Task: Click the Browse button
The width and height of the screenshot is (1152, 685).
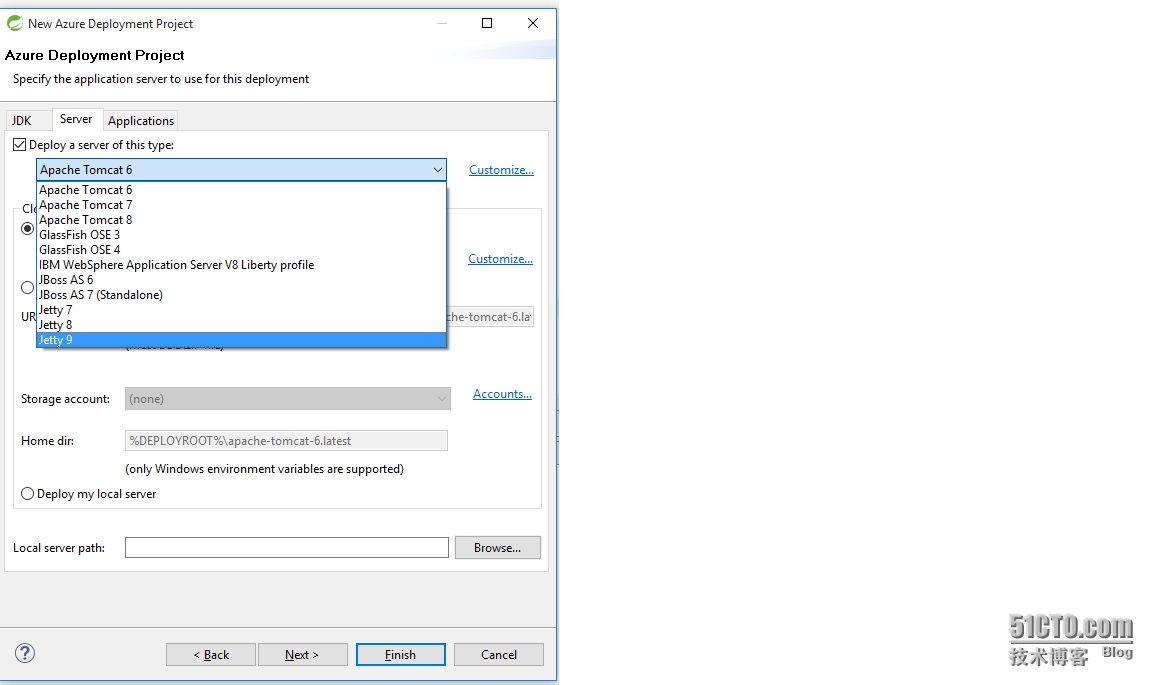Action: click(497, 548)
